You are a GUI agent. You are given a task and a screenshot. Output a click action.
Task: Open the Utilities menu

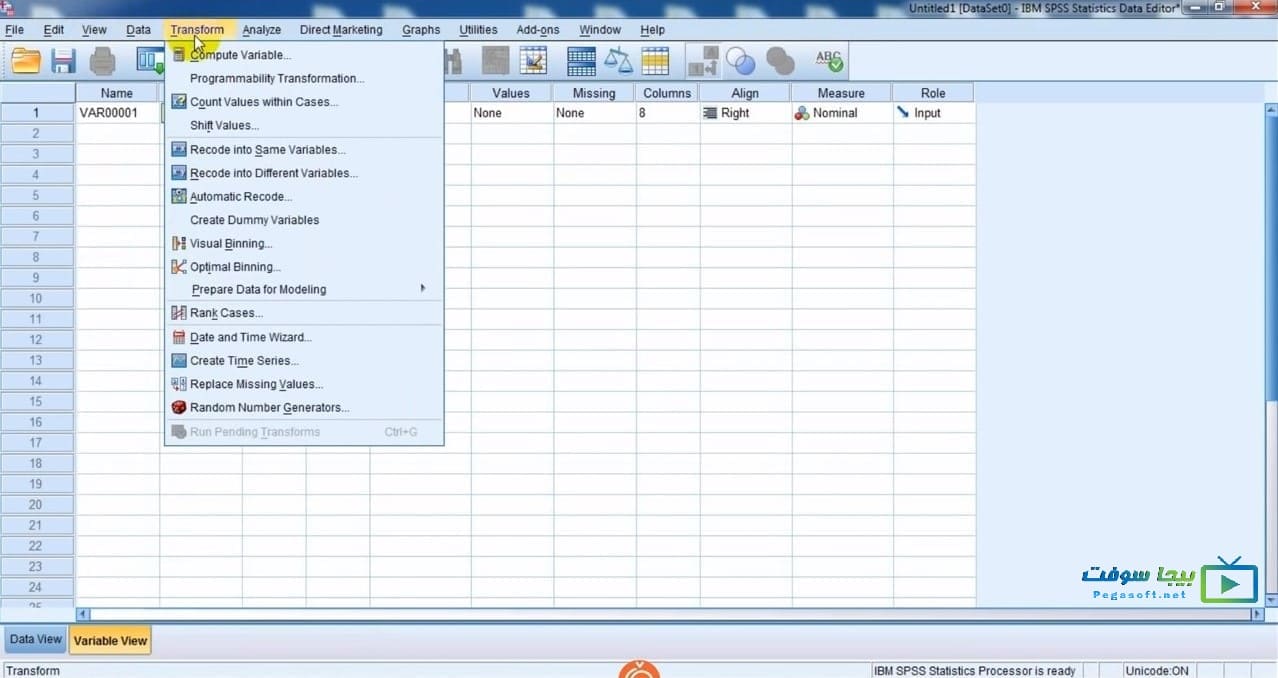478,30
